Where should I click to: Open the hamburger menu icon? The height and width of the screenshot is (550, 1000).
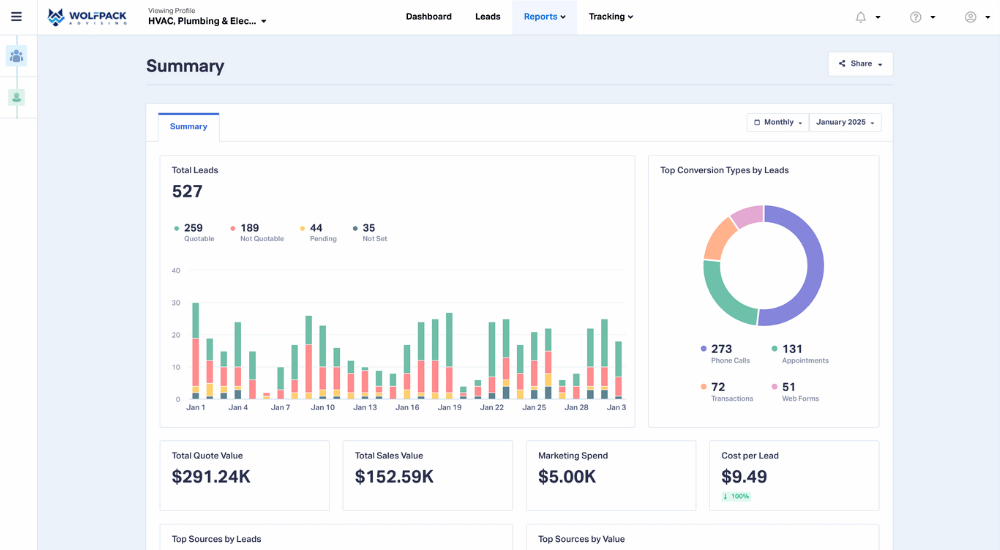point(16,17)
